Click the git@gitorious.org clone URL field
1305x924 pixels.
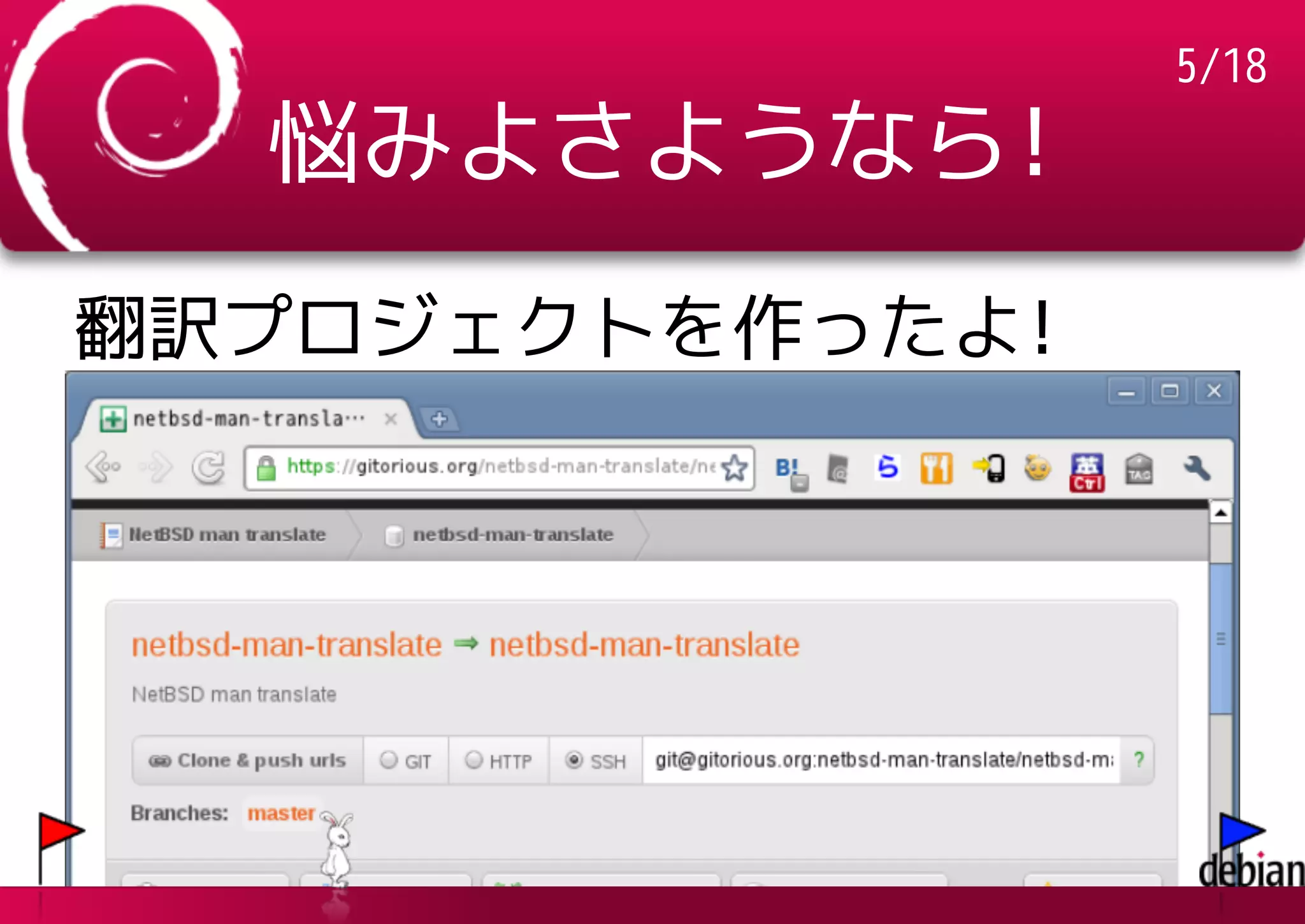(882, 760)
